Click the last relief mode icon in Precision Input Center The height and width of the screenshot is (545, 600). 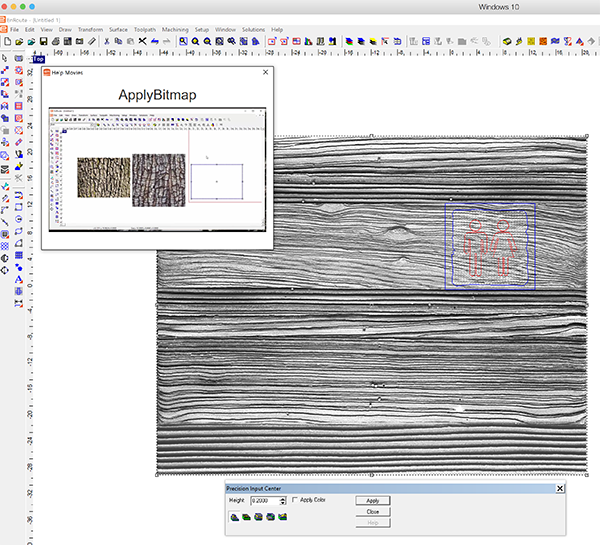coord(282,517)
